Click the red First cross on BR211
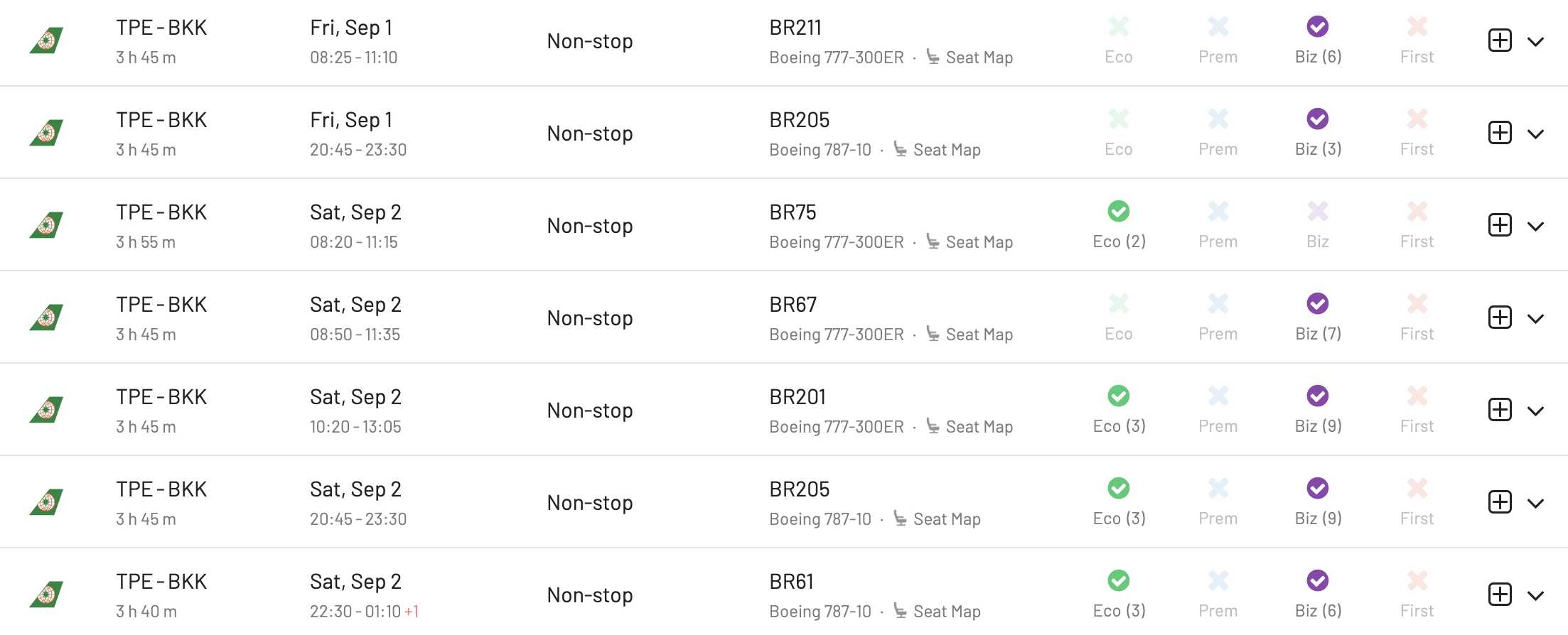 point(1417,27)
